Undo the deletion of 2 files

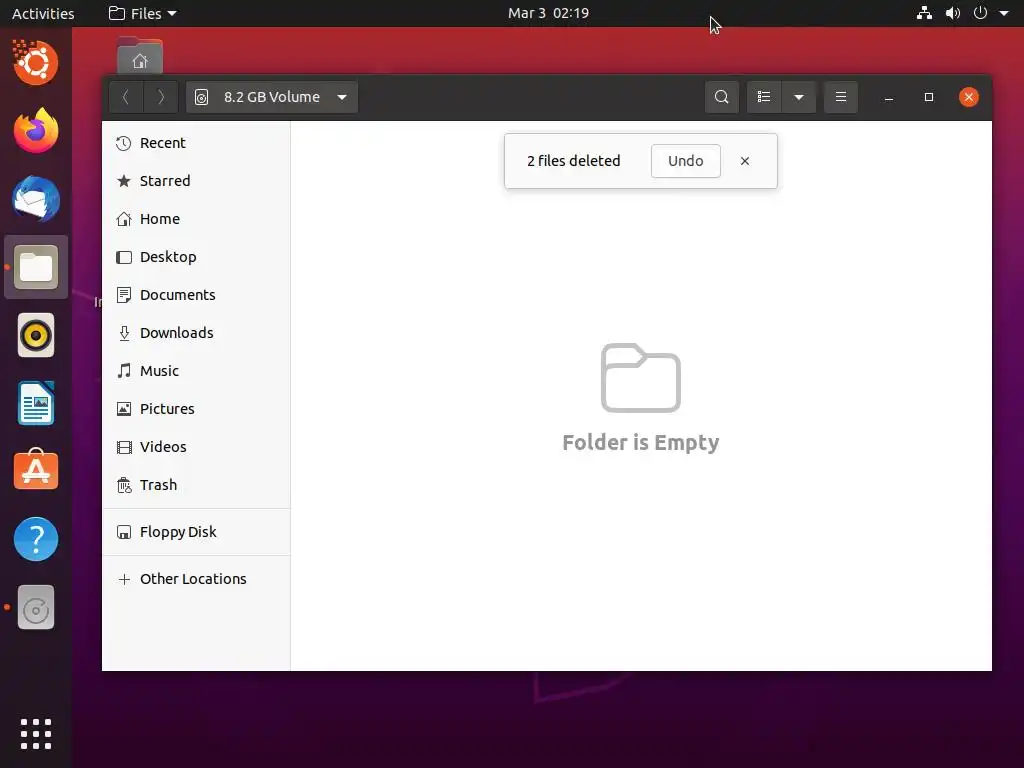pos(686,161)
